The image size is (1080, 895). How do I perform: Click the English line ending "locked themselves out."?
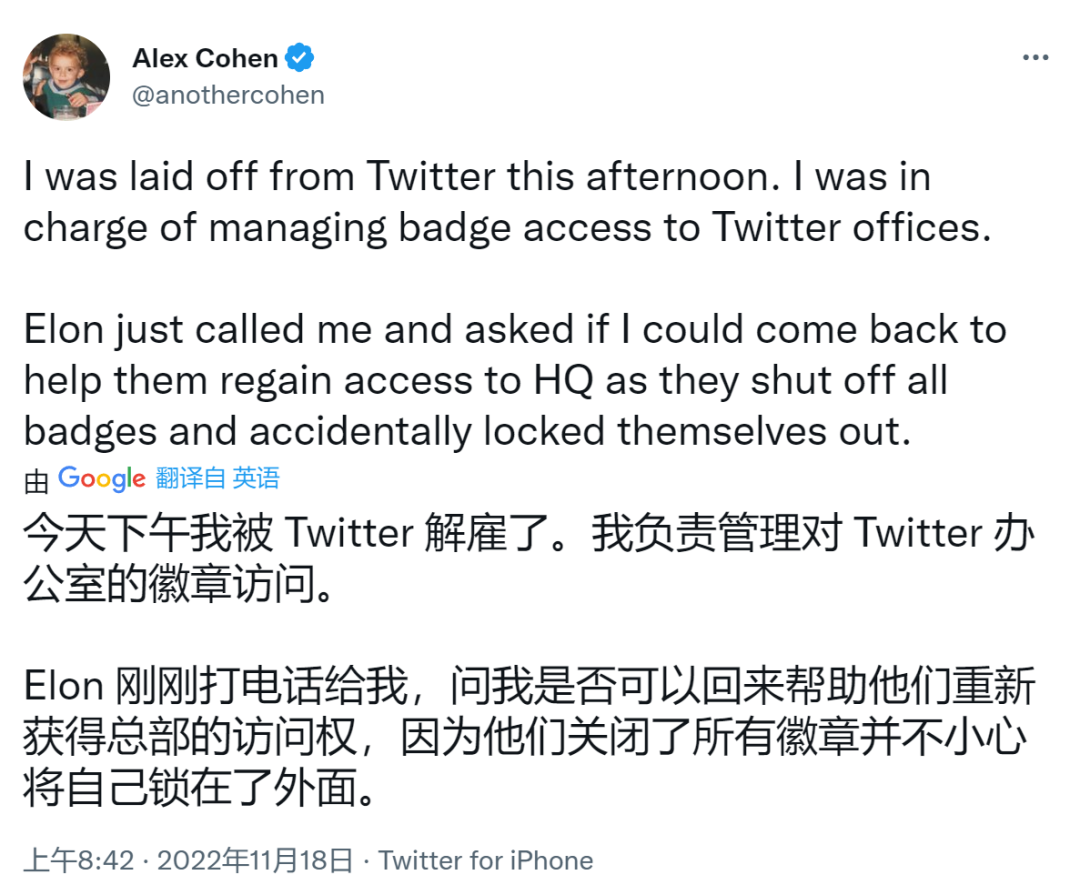467,431
